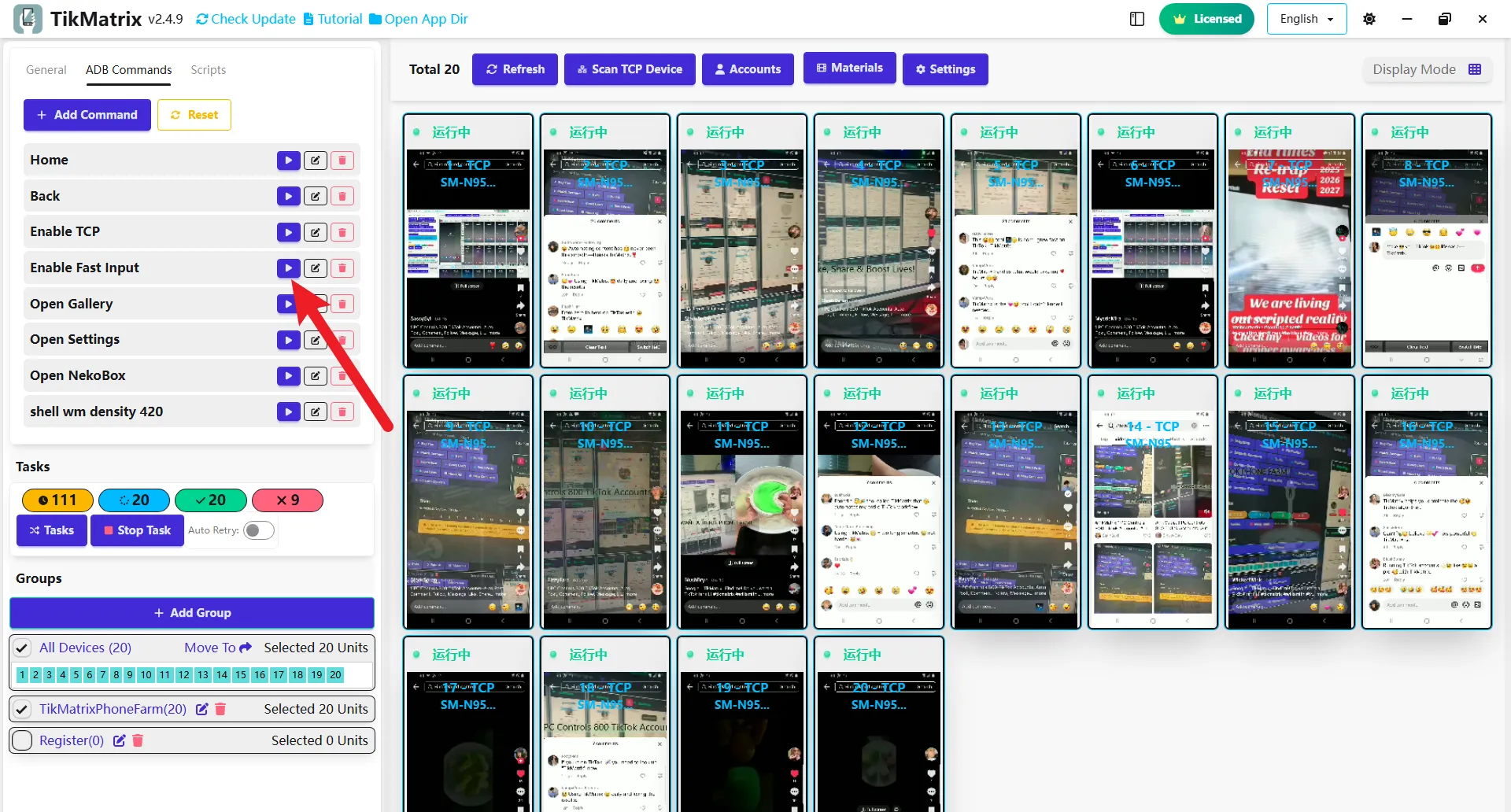Screen dimensions: 1511x812
Task: Open the English language dropdown
Action: point(1306,18)
